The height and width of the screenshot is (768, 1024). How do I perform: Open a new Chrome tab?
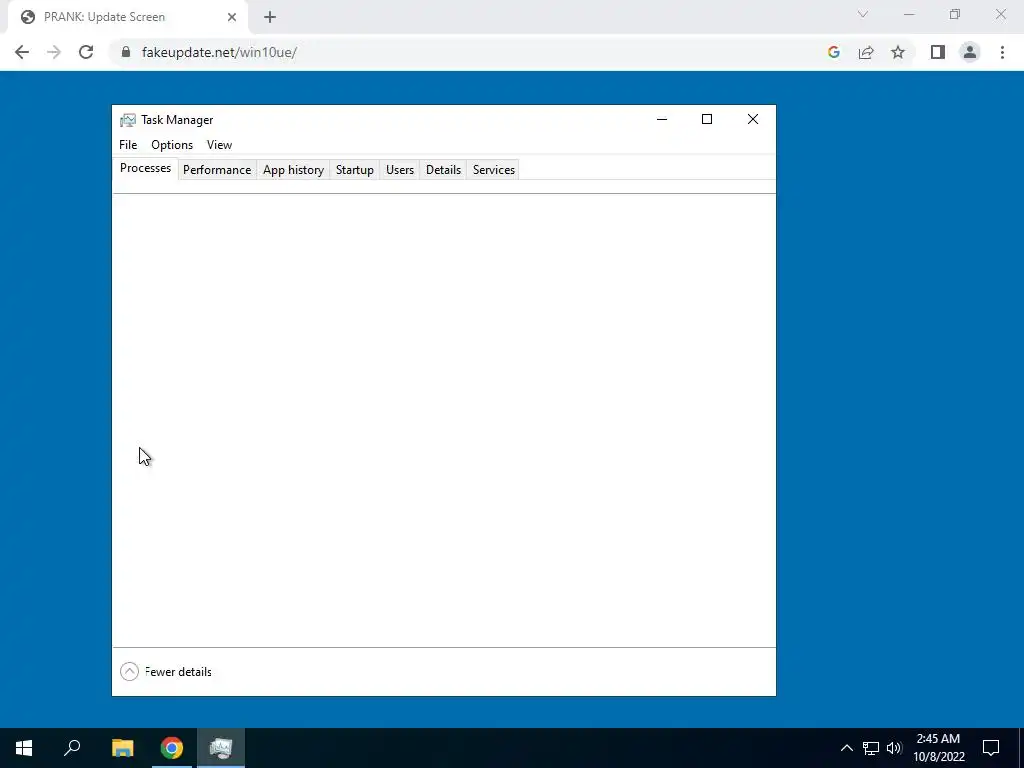(x=270, y=17)
